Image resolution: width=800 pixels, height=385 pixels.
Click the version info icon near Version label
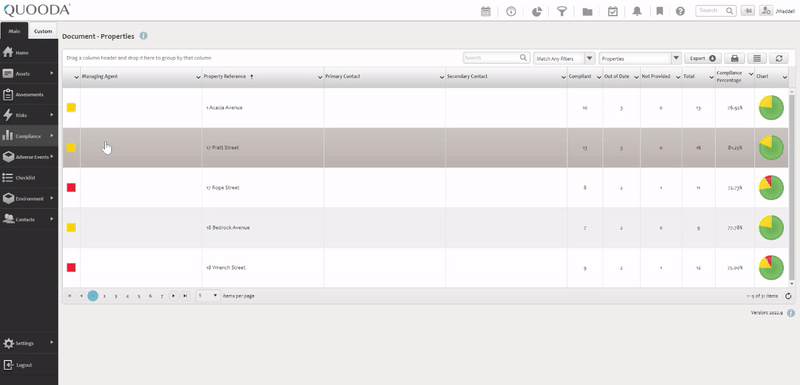pyautogui.click(x=791, y=313)
